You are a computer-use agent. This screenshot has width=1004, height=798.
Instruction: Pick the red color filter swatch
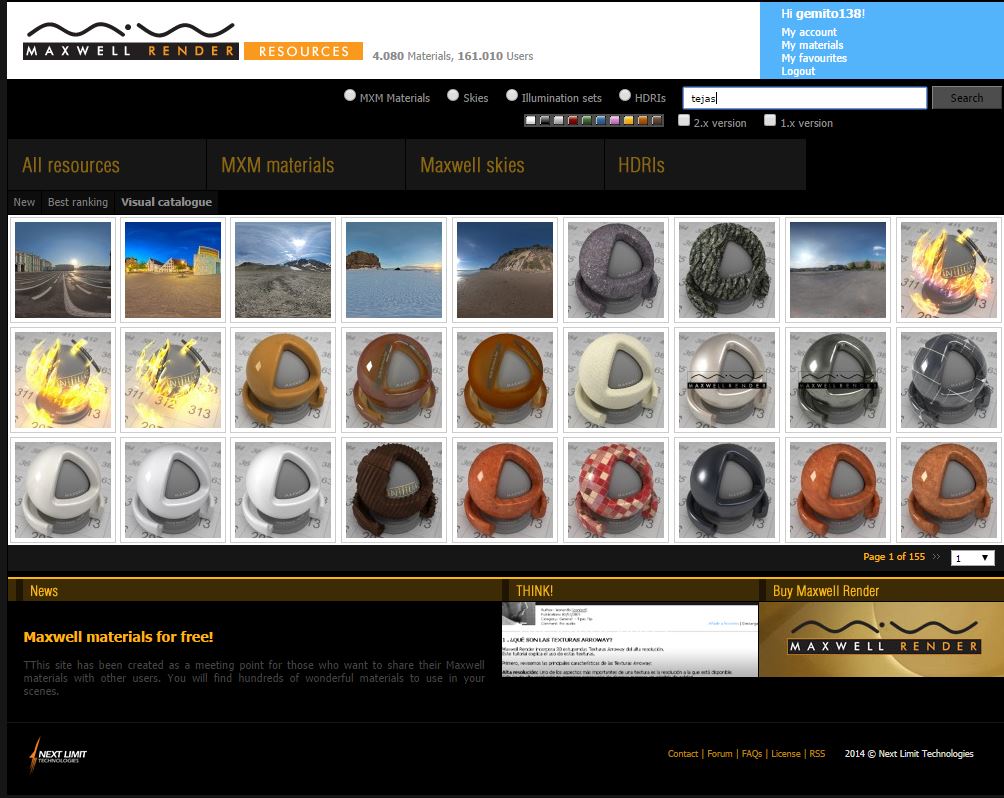pyautogui.click(x=573, y=121)
